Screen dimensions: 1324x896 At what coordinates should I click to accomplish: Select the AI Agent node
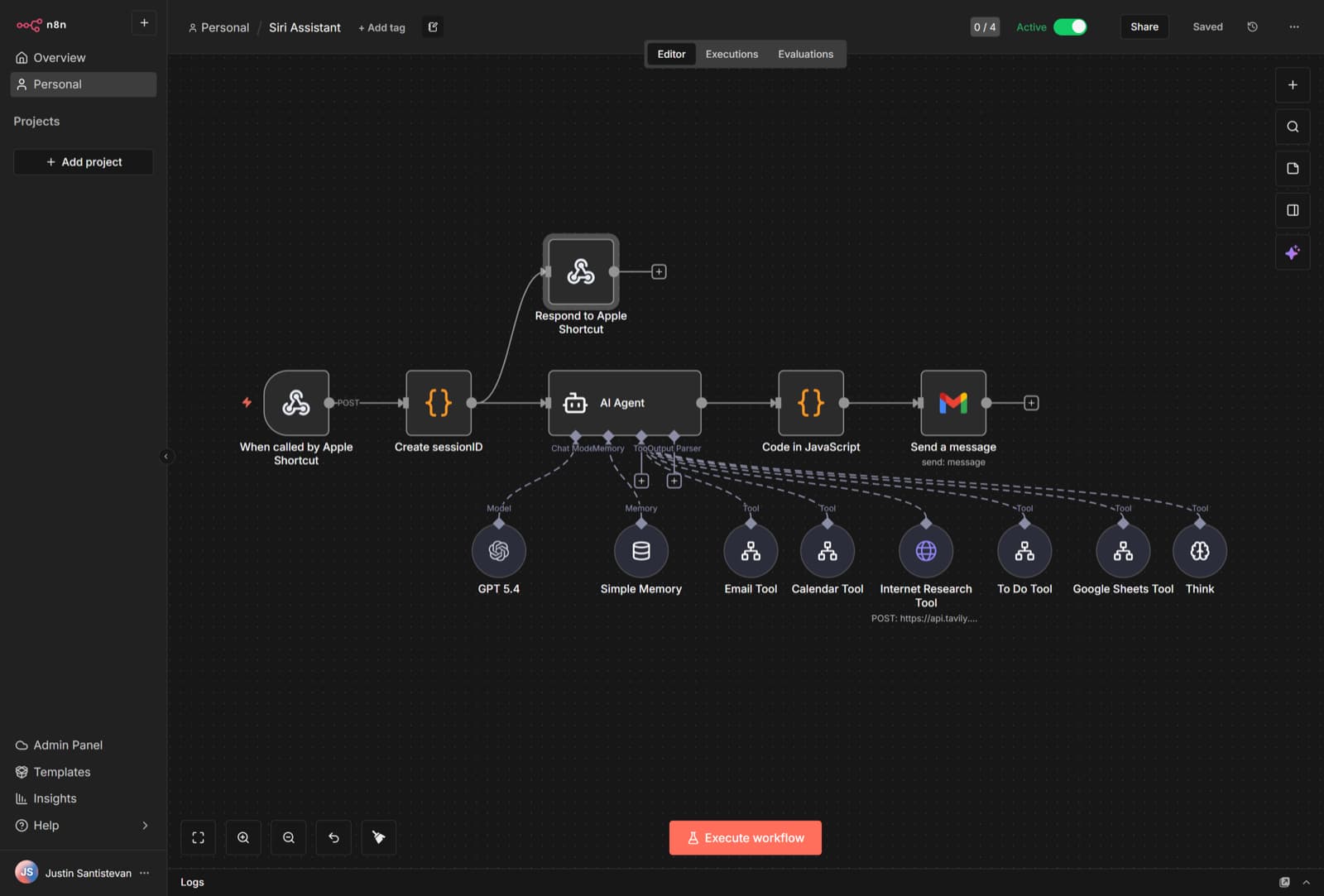coord(625,403)
